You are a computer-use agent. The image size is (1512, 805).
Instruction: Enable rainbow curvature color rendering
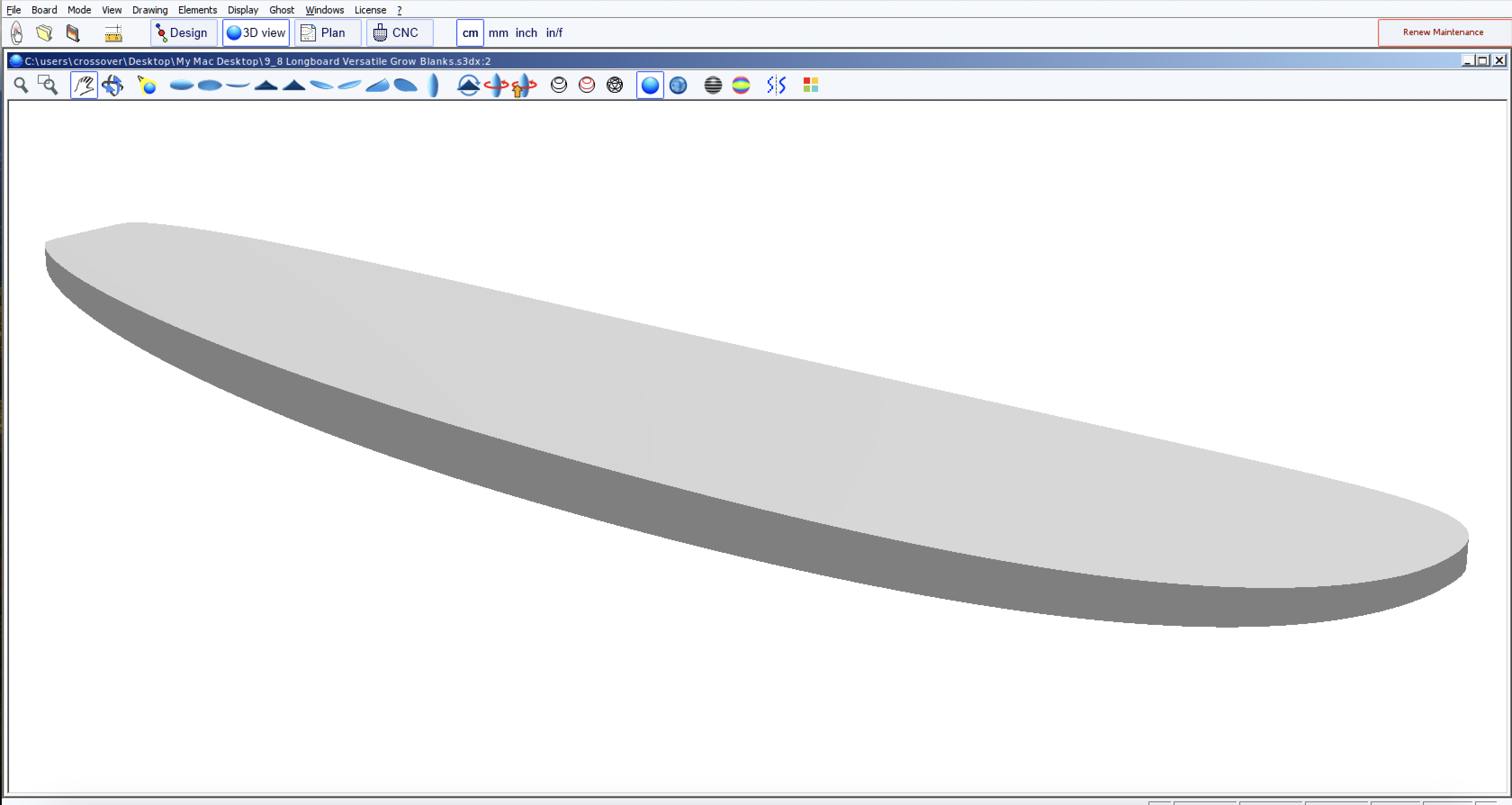tap(741, 86)
